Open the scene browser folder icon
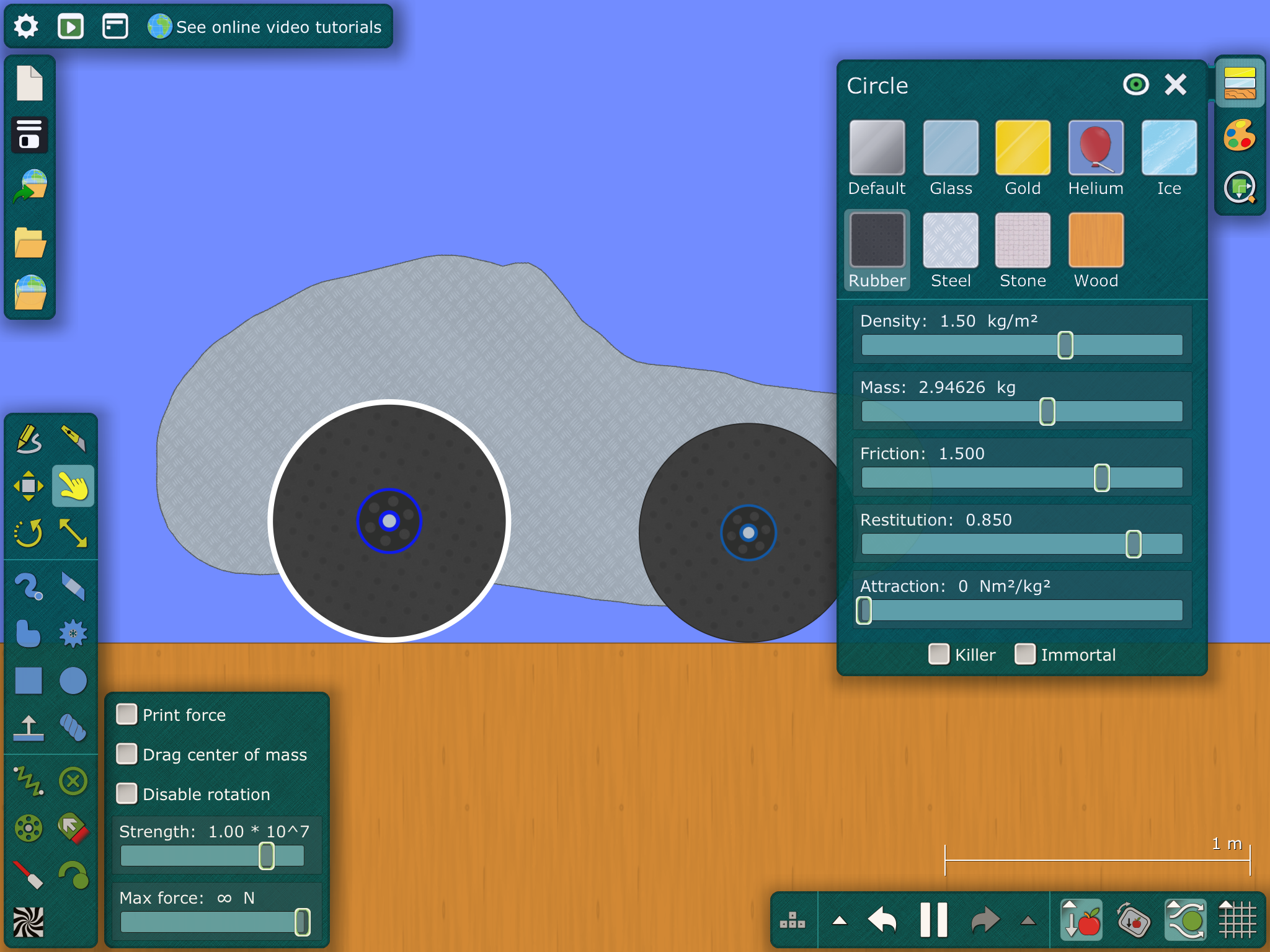 (x=30, y=242)
